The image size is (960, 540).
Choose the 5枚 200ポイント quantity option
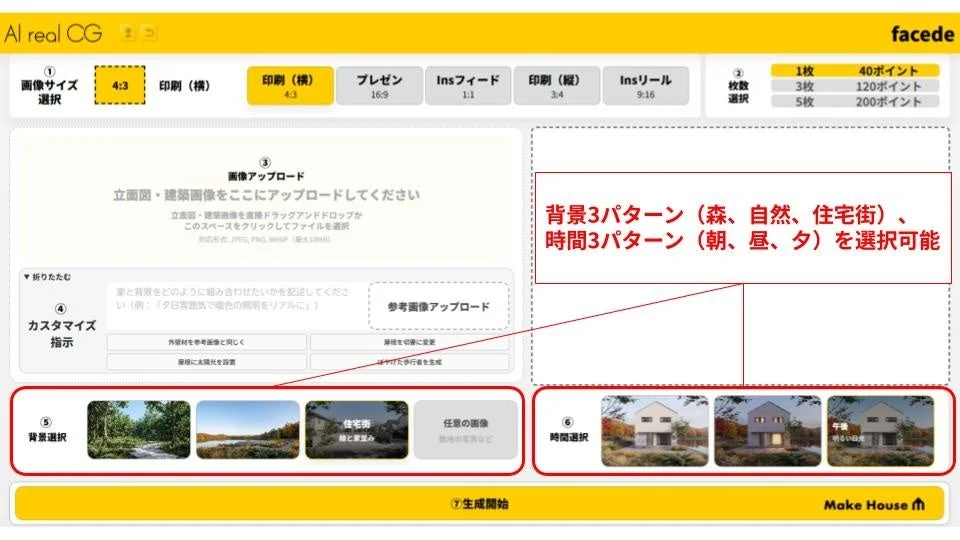855,102
